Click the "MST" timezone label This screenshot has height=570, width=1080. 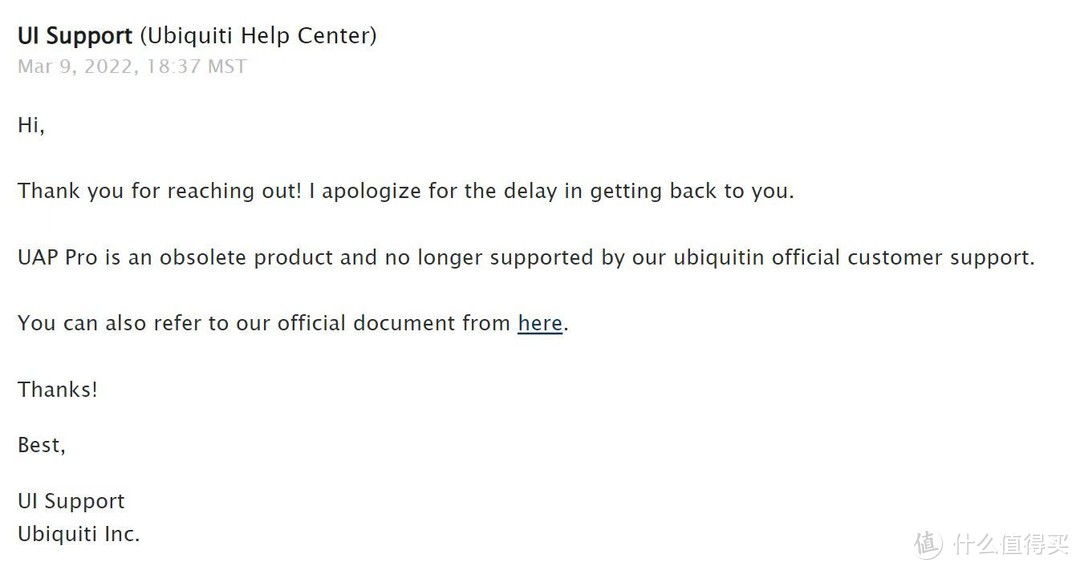pyautogui.click(x=225, y=67)
